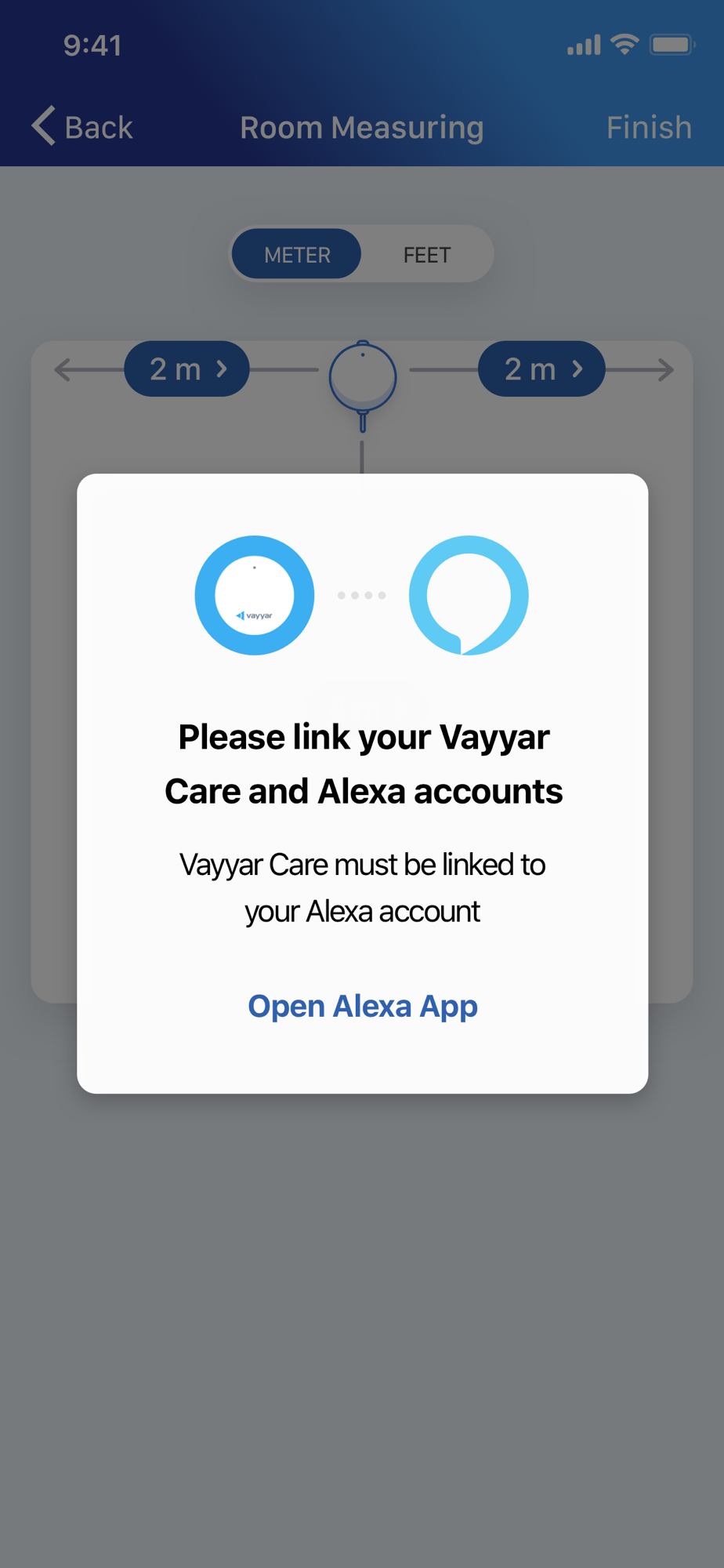Tap the 9:41 clock in status bar
The width and height of the screenshot is (724, 1568).
coord(92,45)
